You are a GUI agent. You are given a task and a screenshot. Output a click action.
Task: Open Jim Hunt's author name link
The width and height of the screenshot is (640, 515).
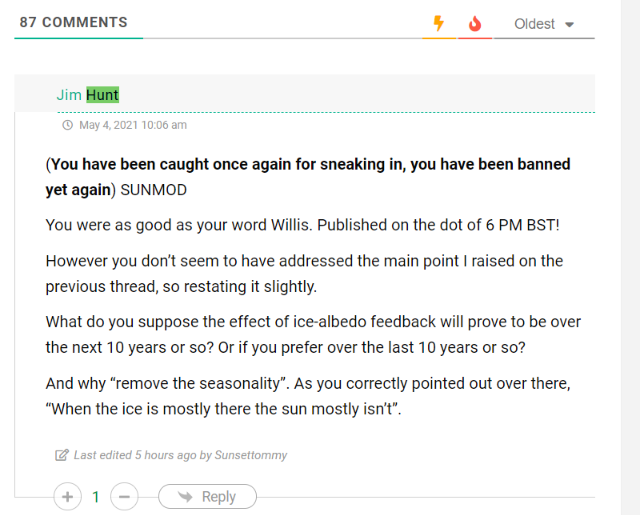(88, 95)
